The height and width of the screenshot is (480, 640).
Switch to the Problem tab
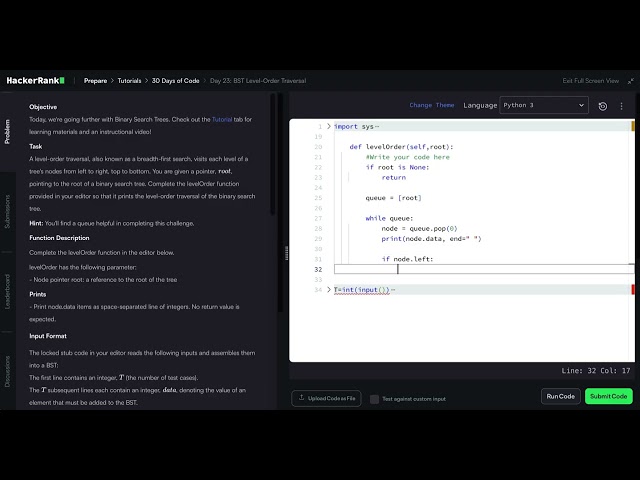click(7, 131)
